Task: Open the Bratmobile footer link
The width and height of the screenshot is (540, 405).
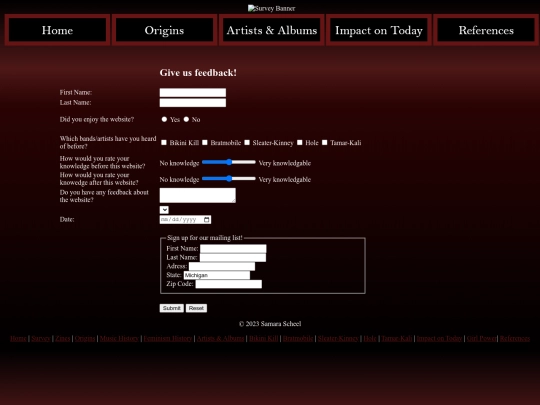Action: (298, 339)
